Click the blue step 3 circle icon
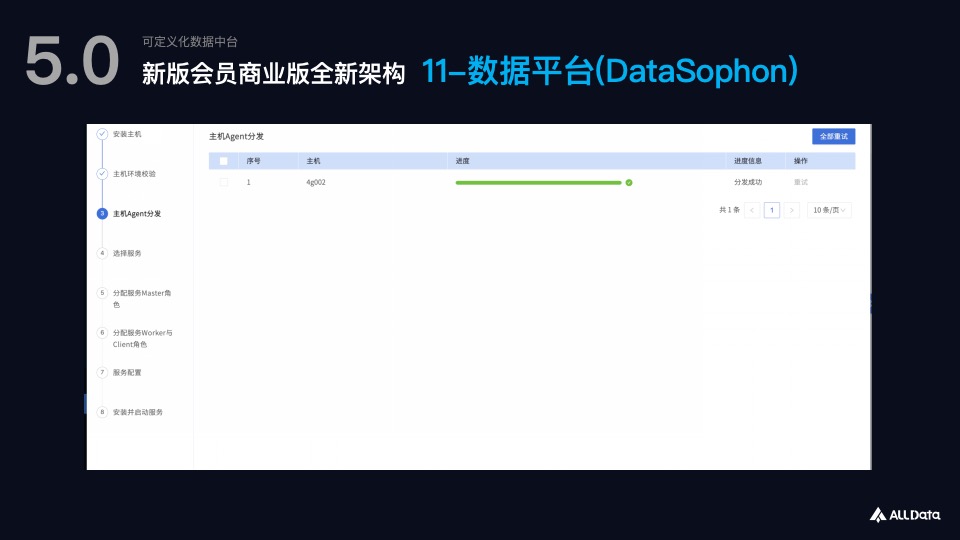This screenshot has width=960, height=540. pyautogui.click(x=102, y=214)
